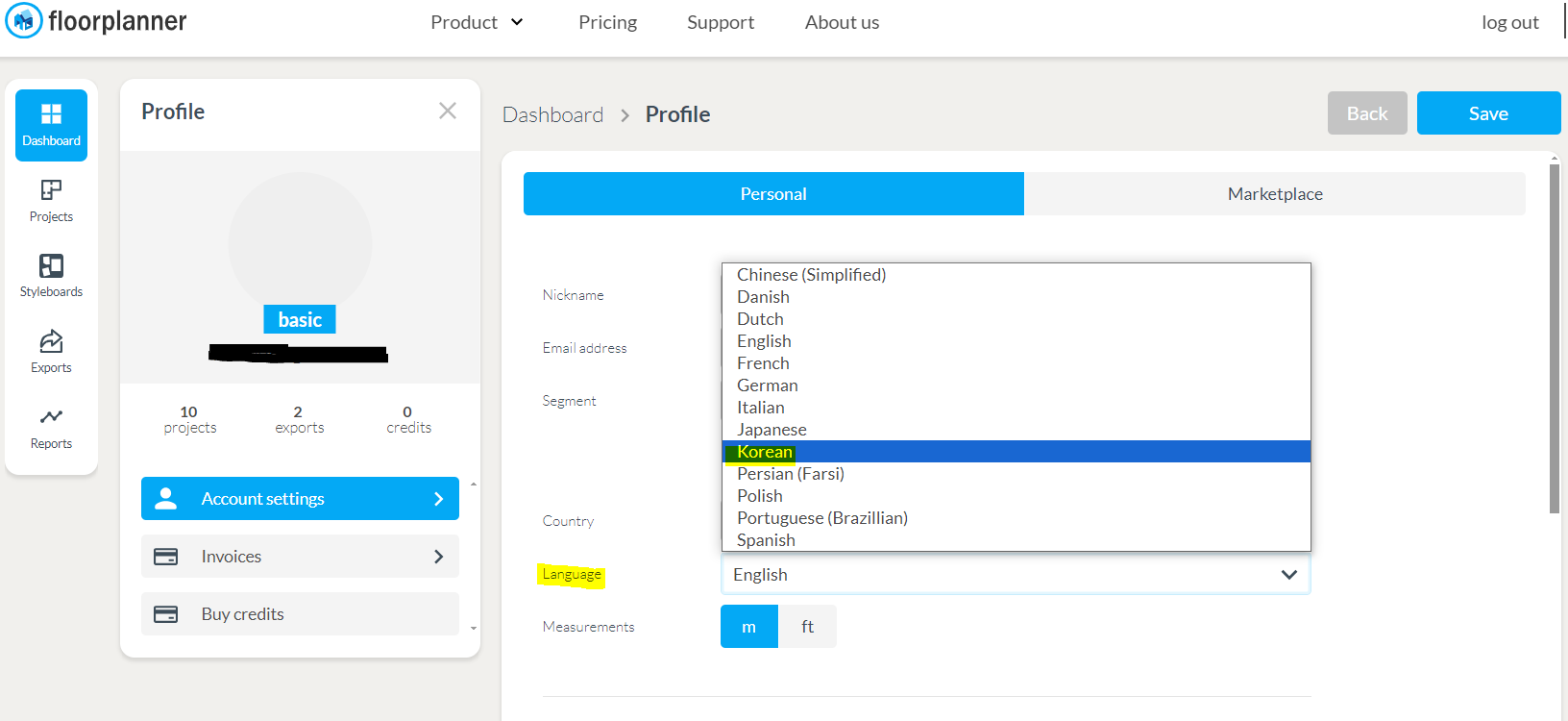Click the 10 projects stat
1568x721 pixels.
190,419
